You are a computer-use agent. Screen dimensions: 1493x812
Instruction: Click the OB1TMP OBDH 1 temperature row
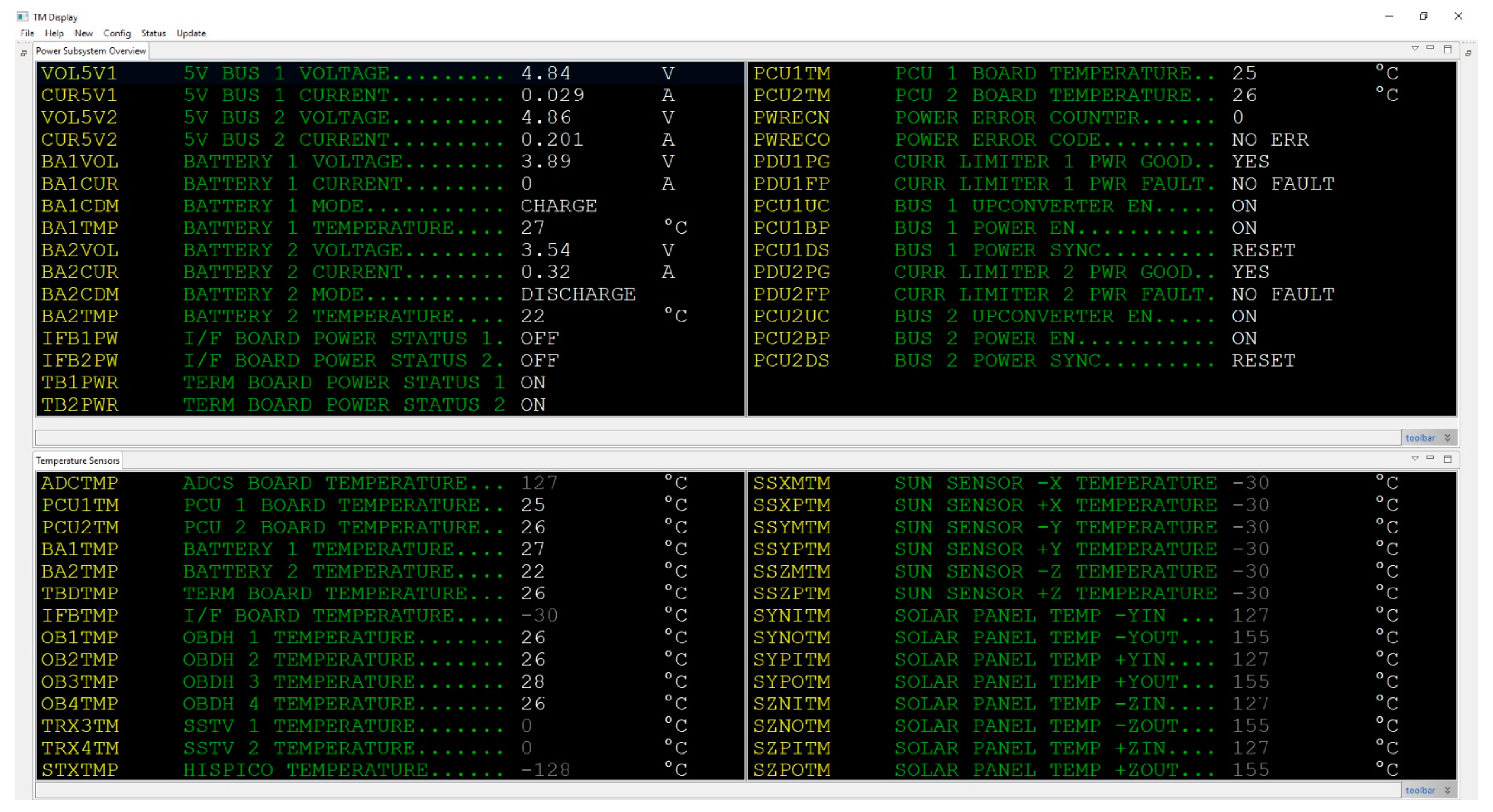pyautogui.click(x=391, y=638)
